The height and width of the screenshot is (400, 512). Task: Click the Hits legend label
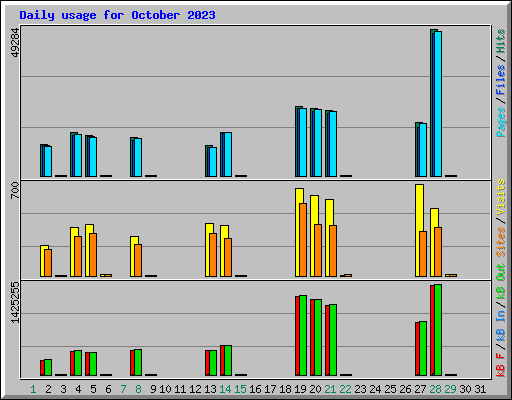coord(500,41)
